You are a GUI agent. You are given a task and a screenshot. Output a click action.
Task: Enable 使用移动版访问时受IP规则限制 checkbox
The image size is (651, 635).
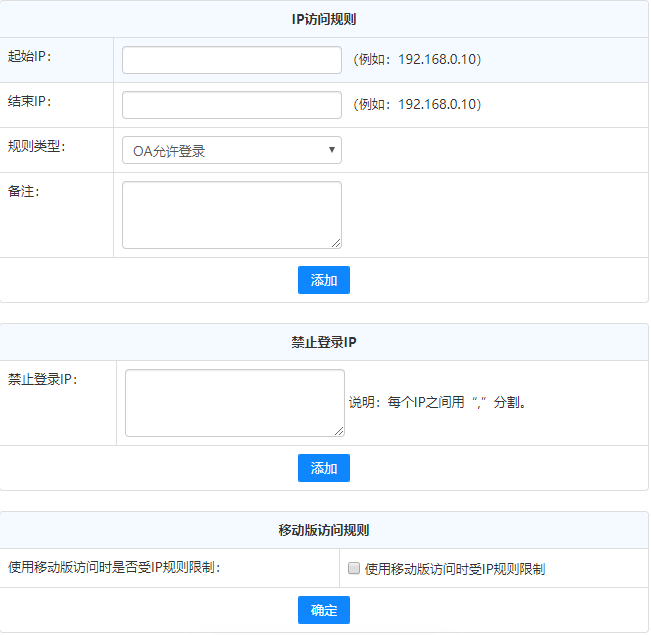click(353, 569)
